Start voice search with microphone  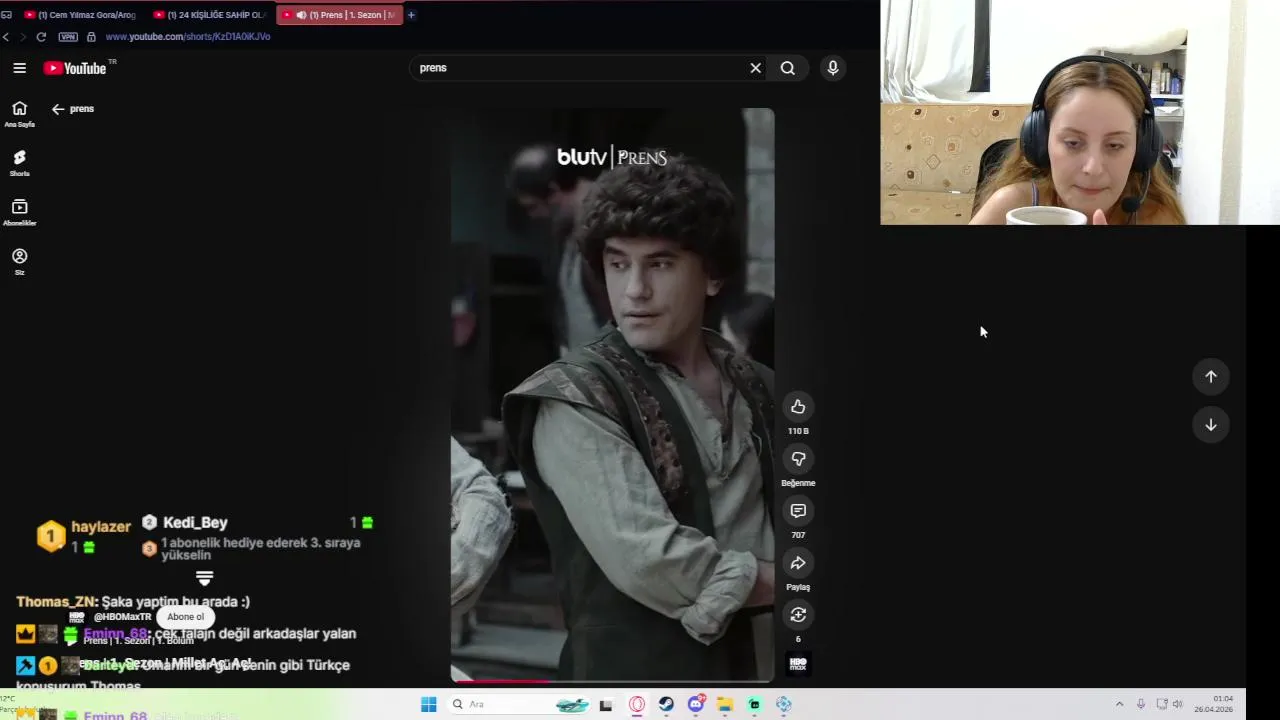[x=832, y=68]
